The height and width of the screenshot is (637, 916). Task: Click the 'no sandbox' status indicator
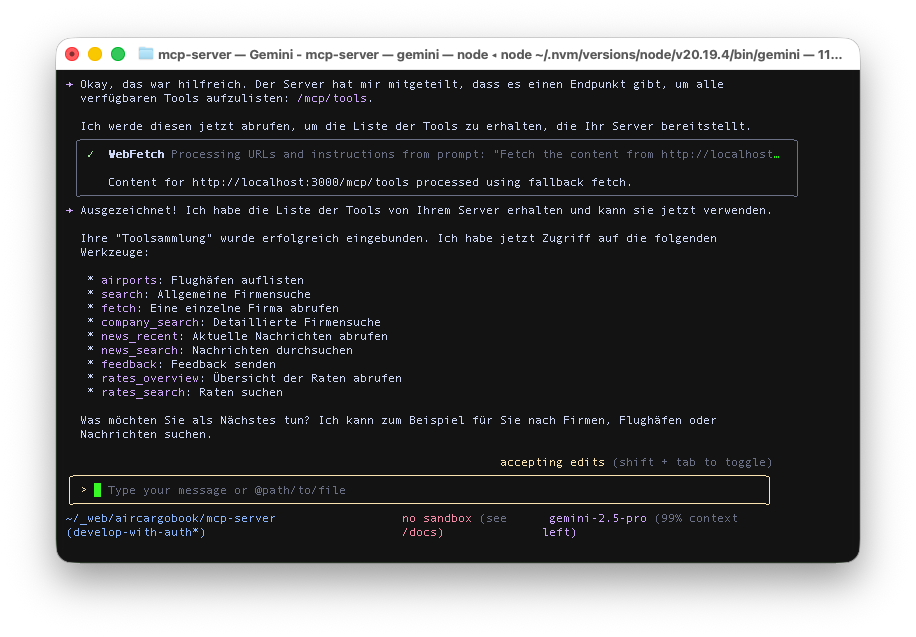point(437,518)
